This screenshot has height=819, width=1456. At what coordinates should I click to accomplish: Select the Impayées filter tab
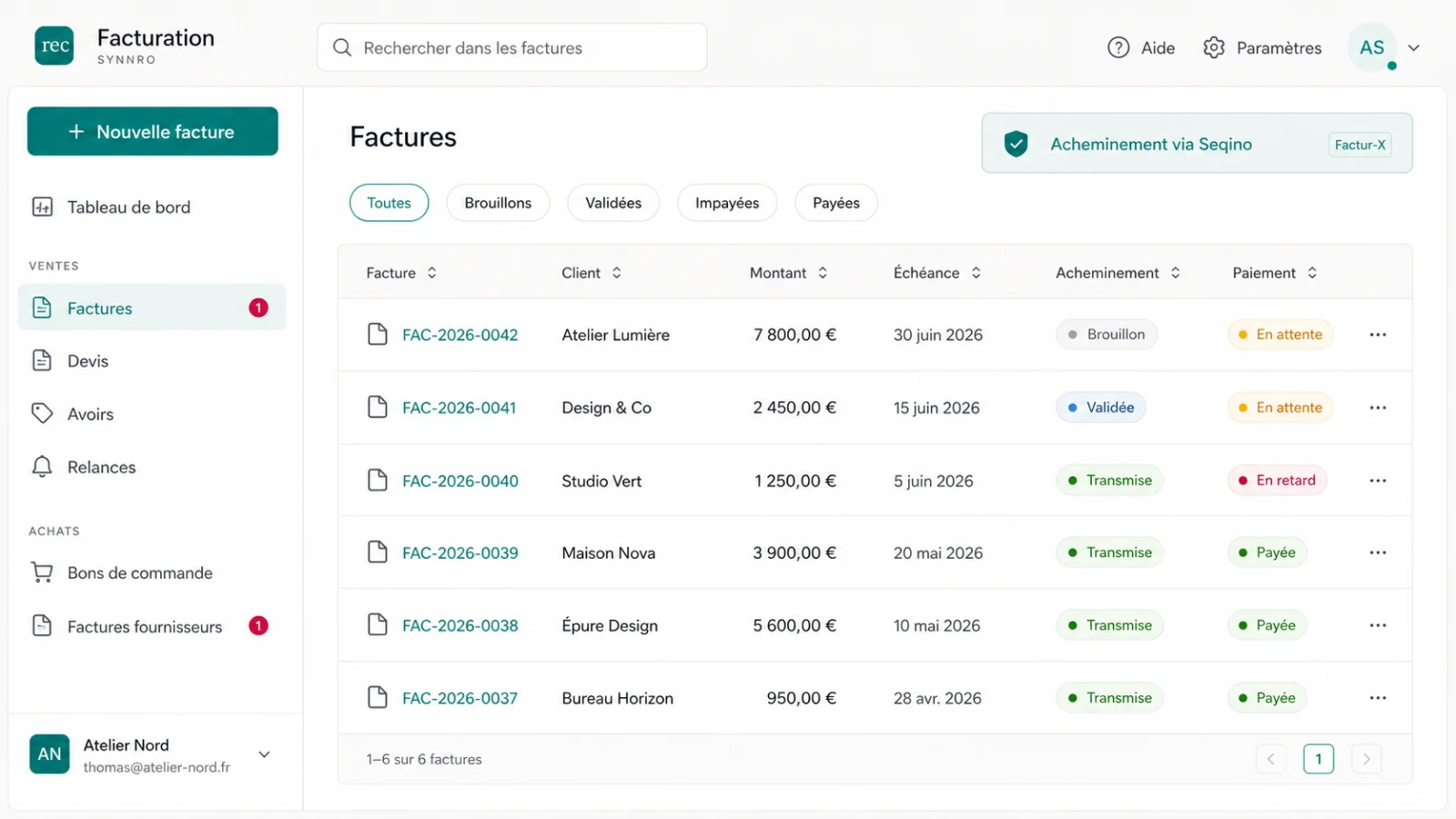(x=727, y=203)
